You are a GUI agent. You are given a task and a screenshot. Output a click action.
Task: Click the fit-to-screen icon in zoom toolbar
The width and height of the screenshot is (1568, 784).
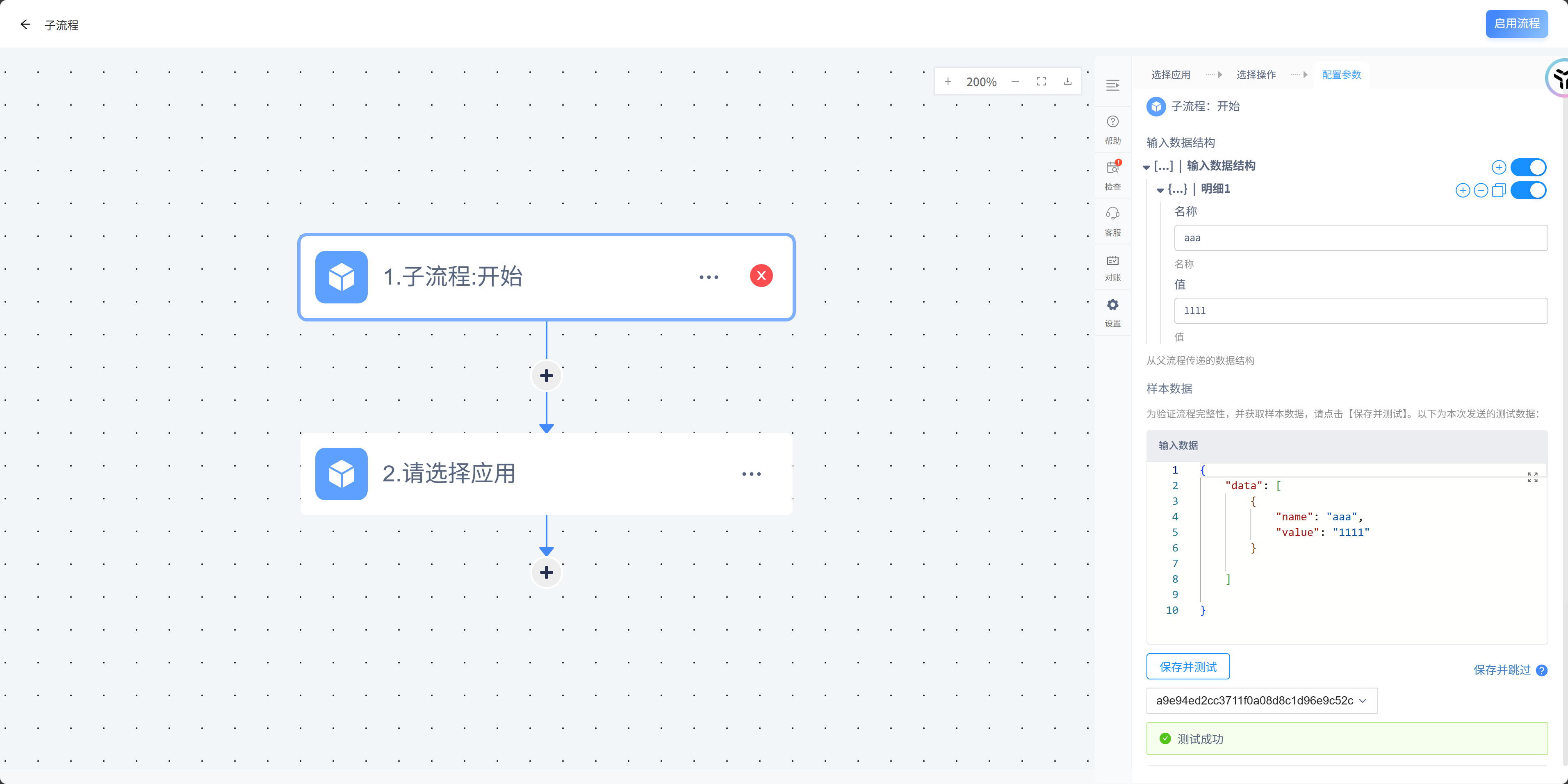coord(1041,82)
